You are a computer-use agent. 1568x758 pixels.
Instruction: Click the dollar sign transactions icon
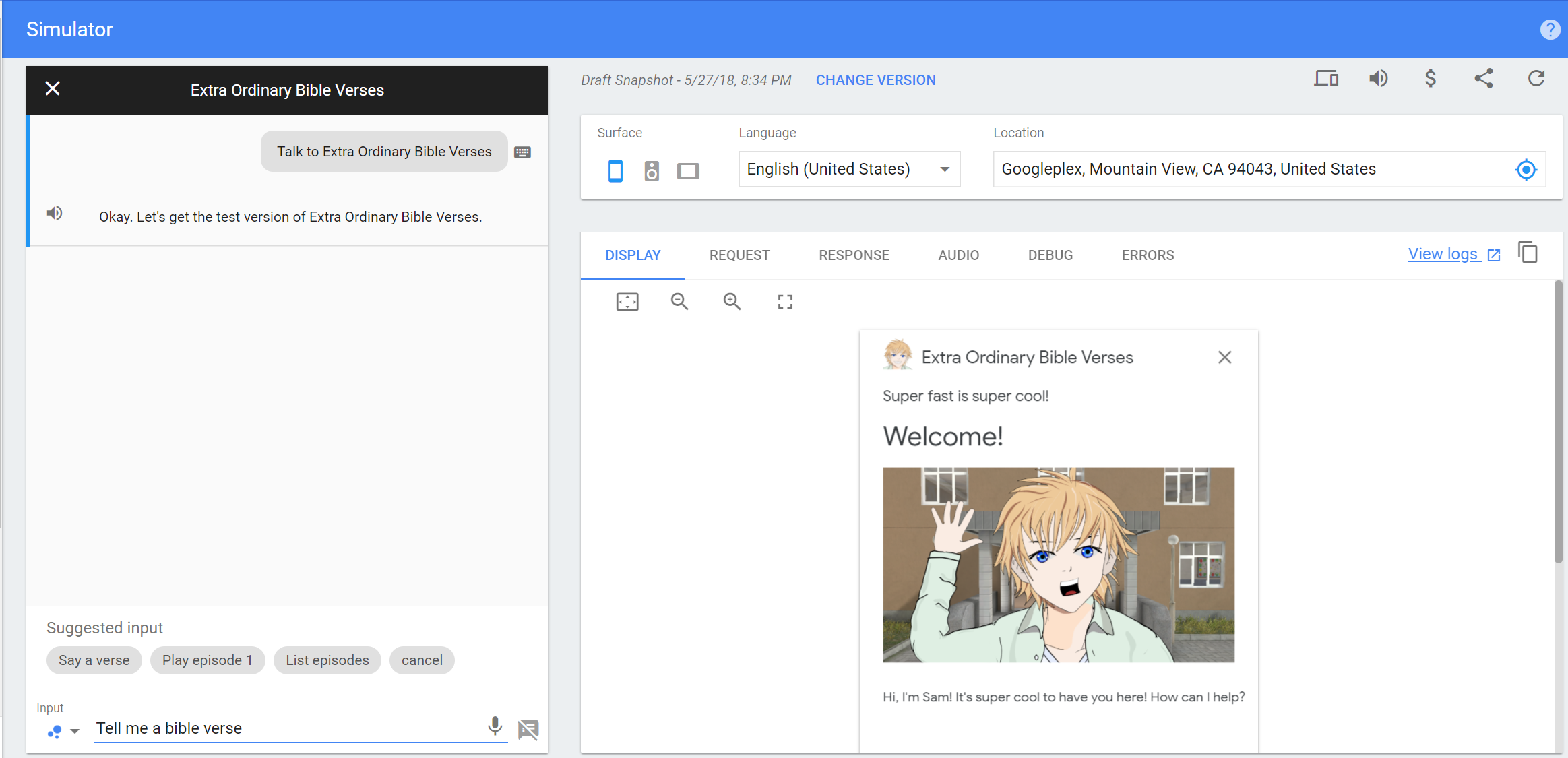(1431, 79)
